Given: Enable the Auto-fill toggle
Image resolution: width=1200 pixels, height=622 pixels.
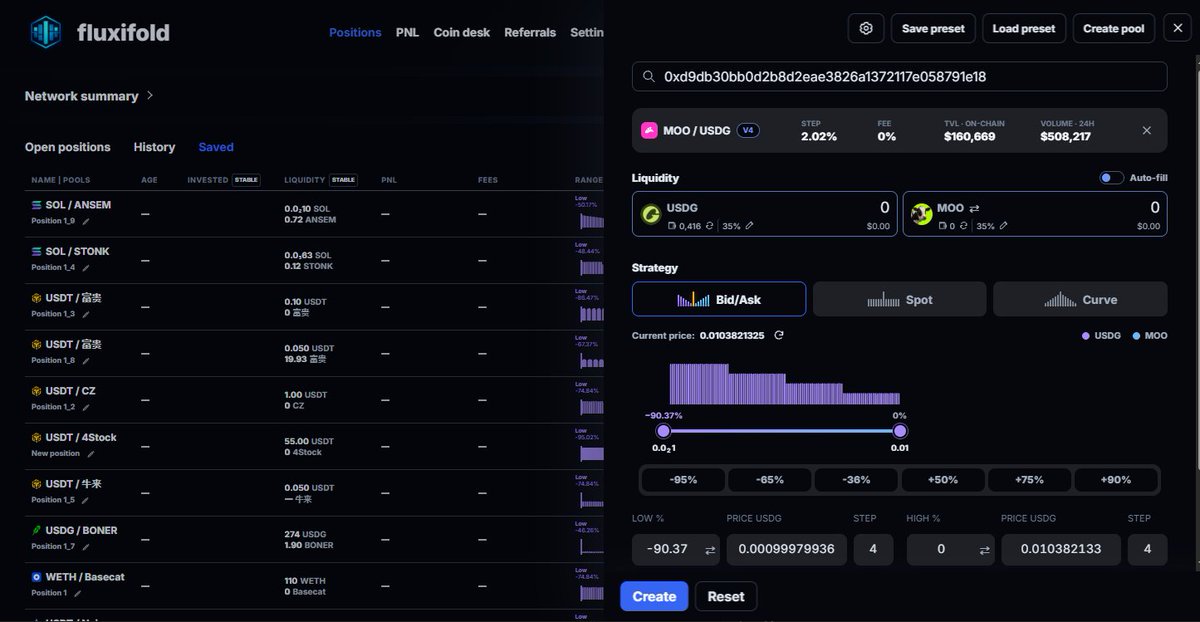Looking at the screenshot, I should click(1111, 178).
